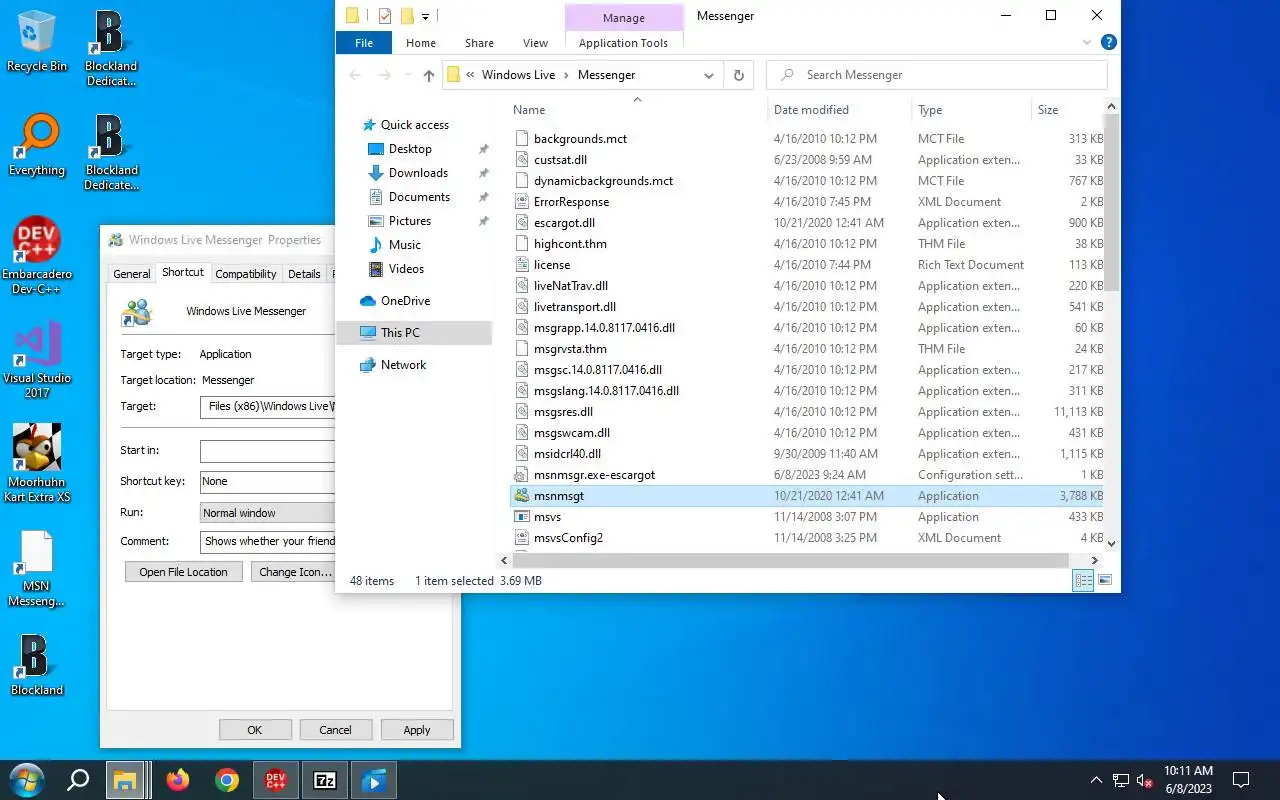Click Apply in Properties dialog
The image size is (1280, 800).
pos(417,730)
